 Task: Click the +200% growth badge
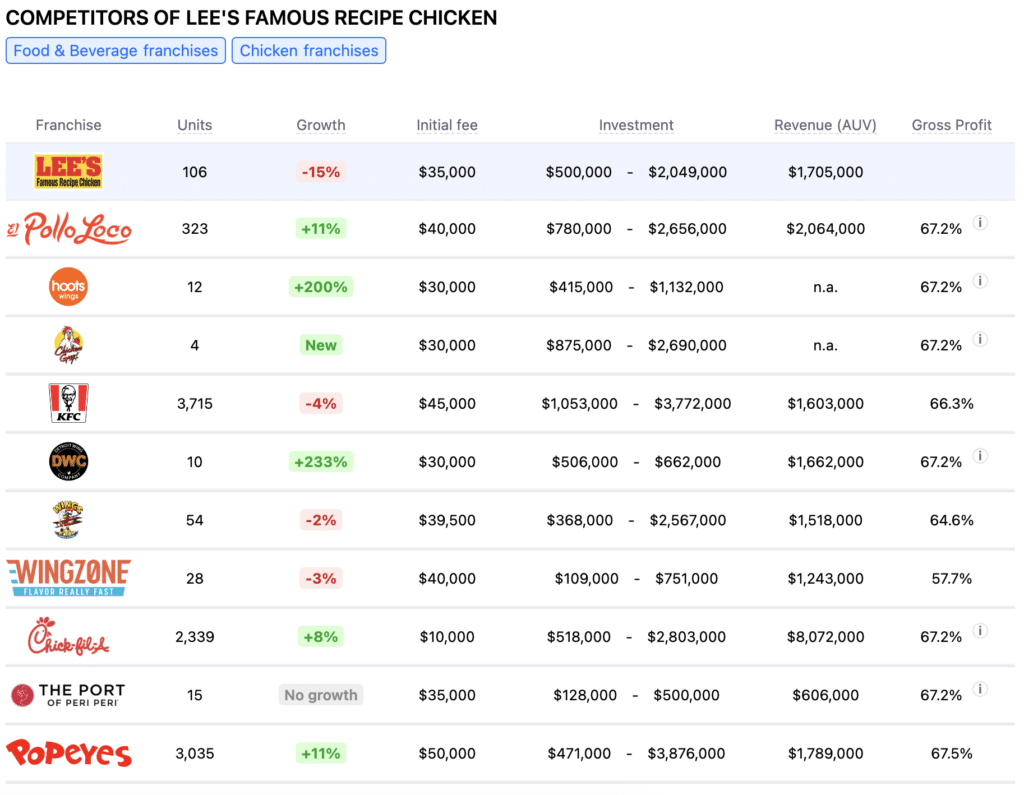321,287
